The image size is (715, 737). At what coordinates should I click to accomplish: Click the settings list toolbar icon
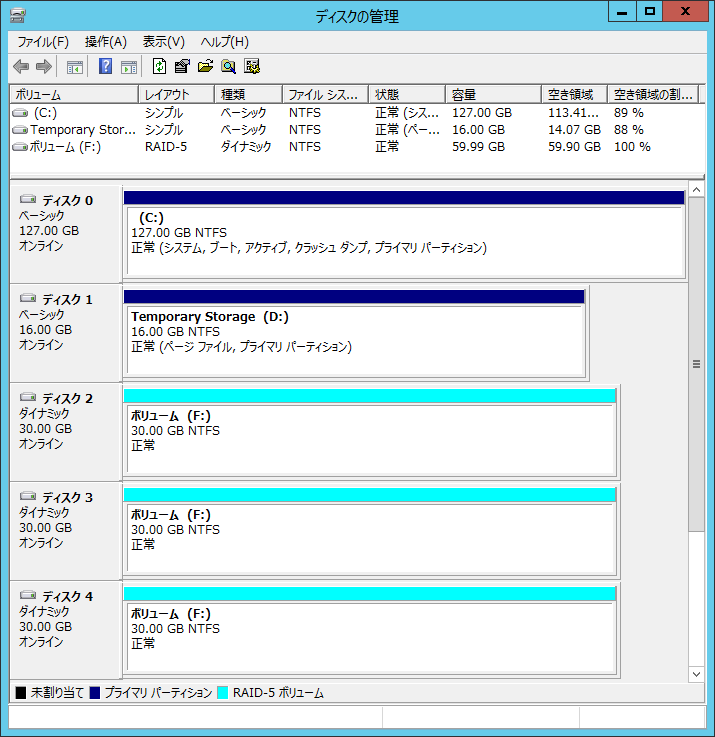[x=252, y=67]
